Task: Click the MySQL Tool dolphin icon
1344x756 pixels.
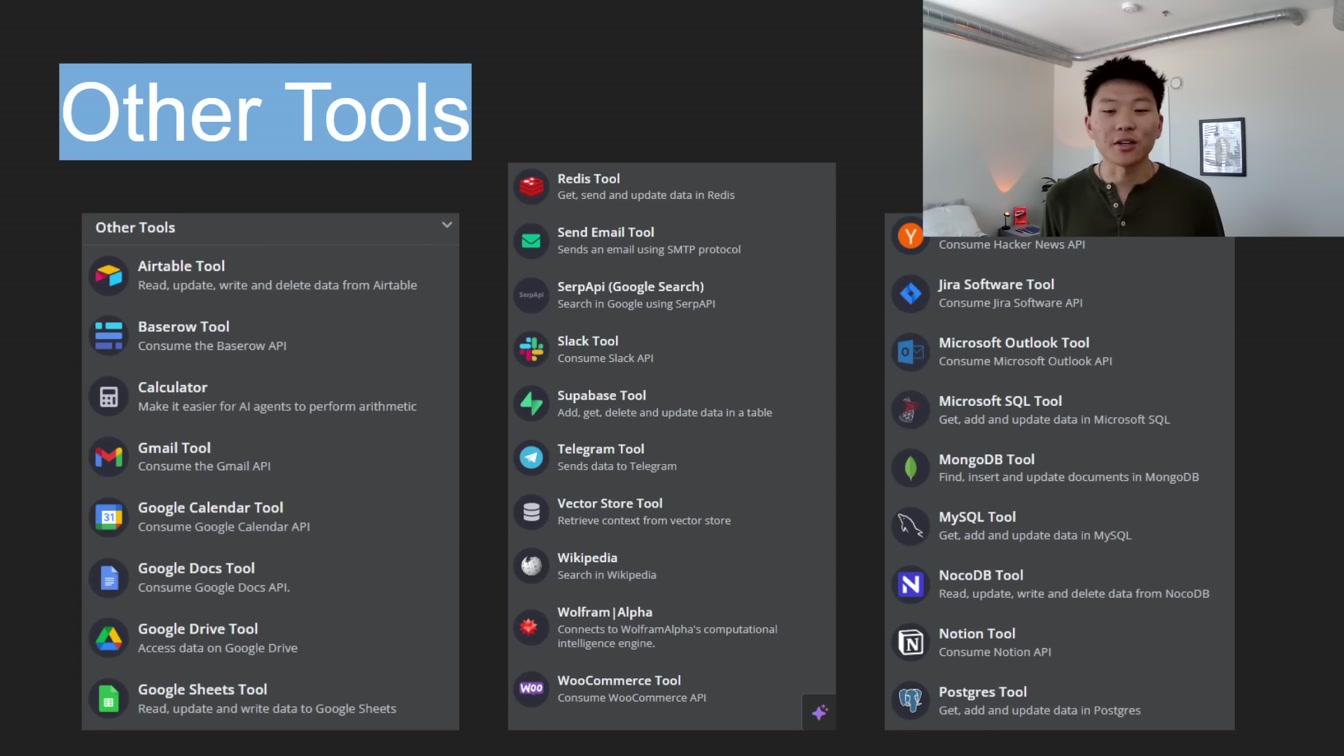Action: point(910,526)
